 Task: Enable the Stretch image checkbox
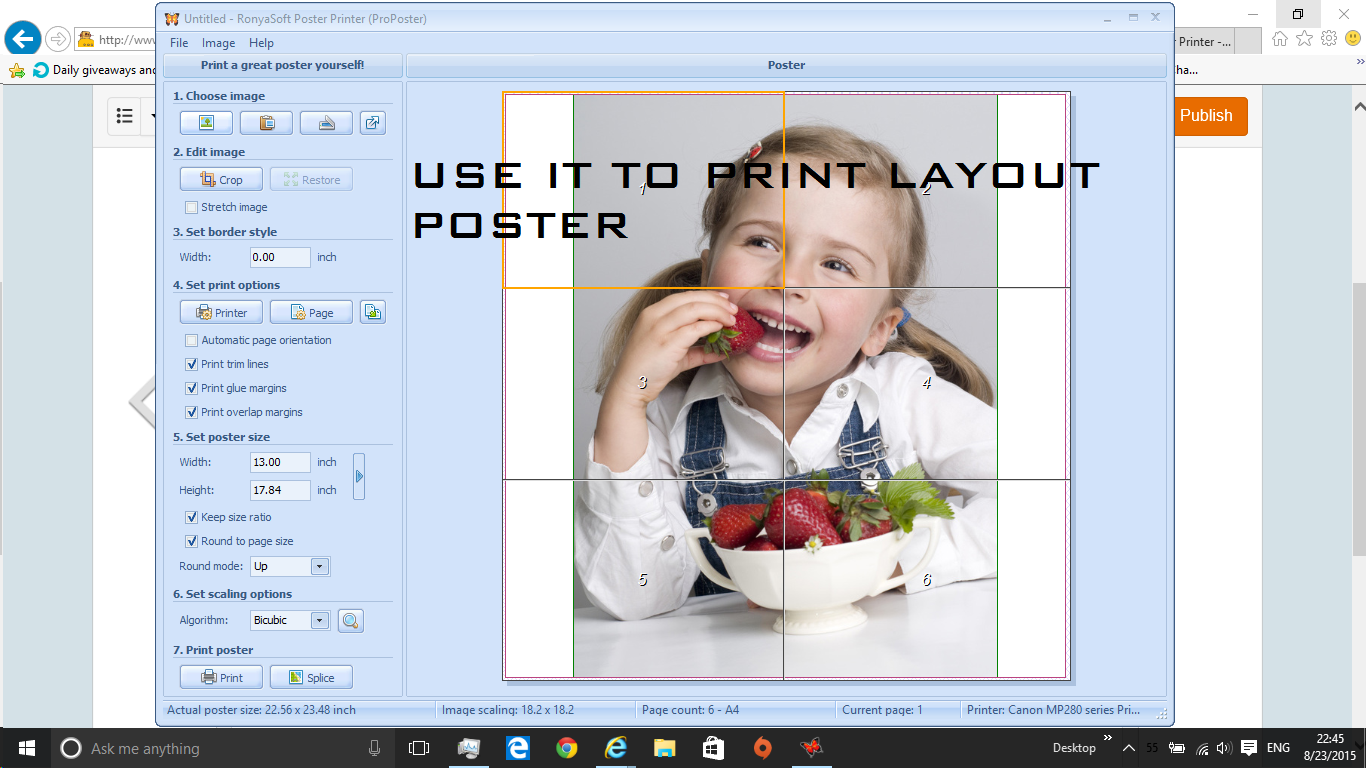click(x=192, y=207)
